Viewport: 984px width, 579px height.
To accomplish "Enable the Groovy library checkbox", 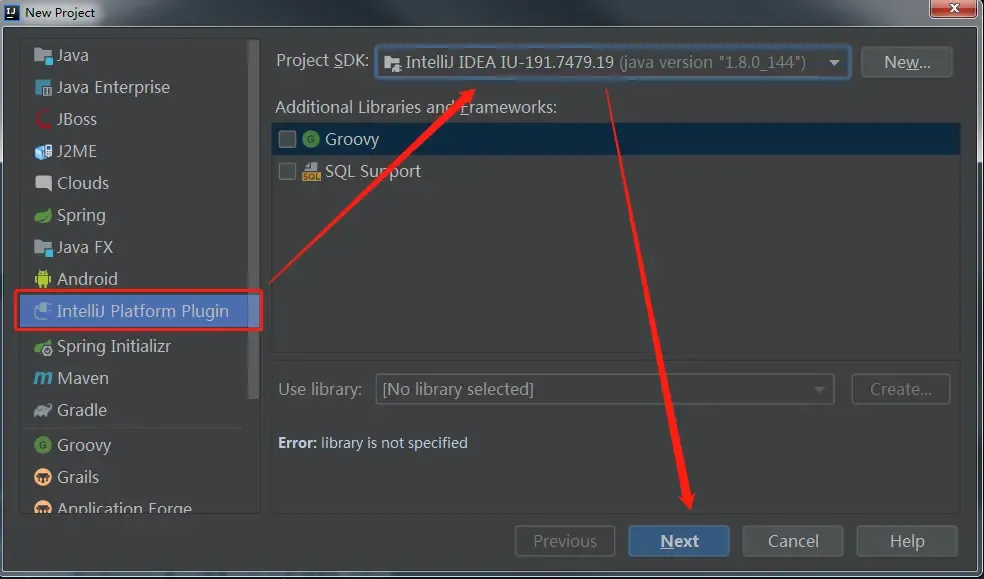I will tap(287, 139).
